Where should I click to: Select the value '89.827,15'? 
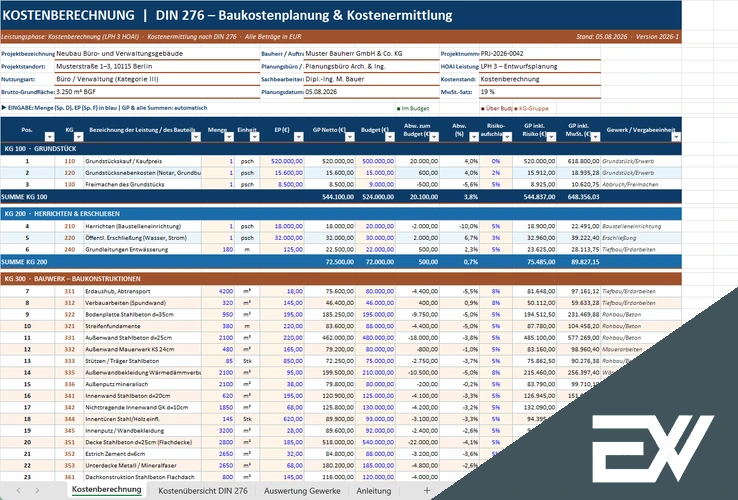click(578, 262)
